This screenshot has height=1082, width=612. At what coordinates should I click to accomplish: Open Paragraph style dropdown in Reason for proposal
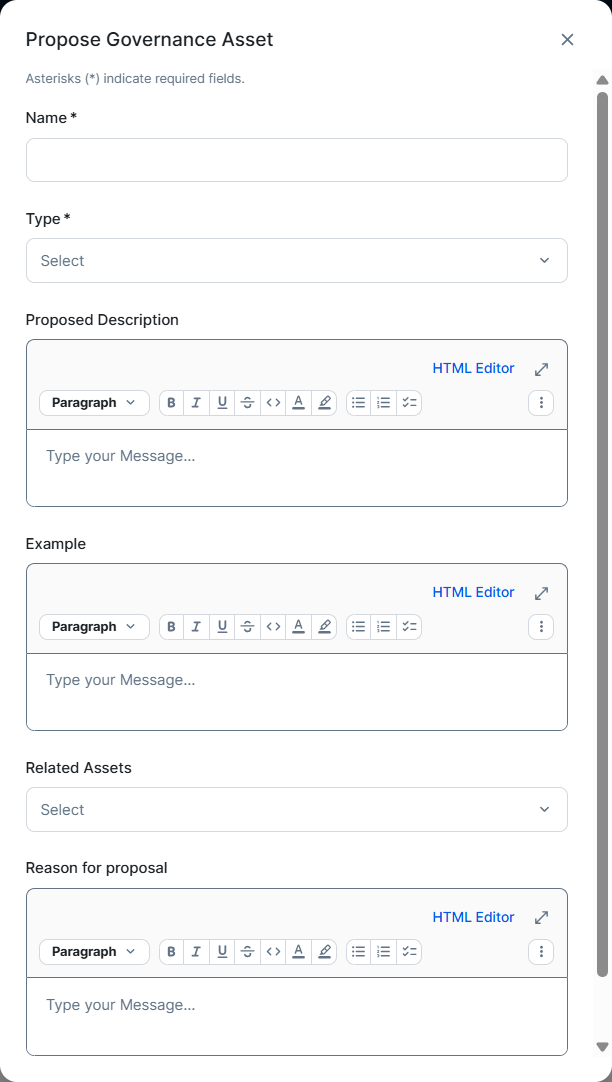[x=95, y=952]
